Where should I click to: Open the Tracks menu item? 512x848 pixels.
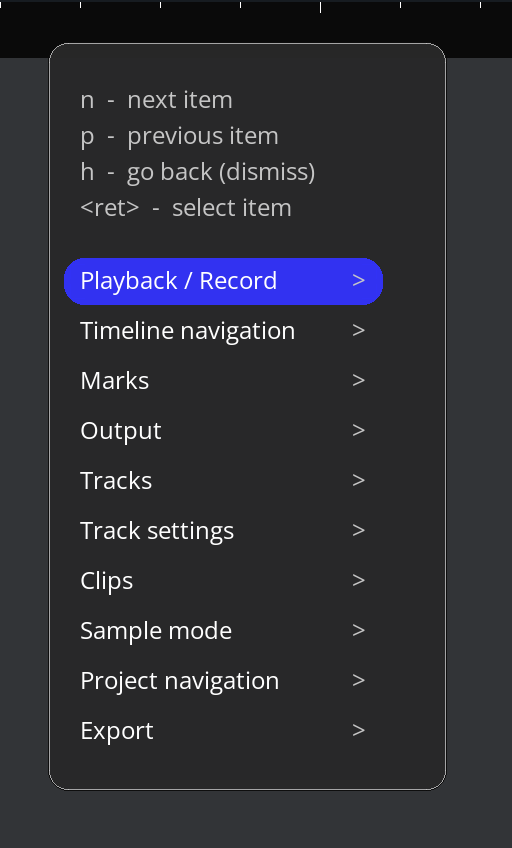point(223,481)
